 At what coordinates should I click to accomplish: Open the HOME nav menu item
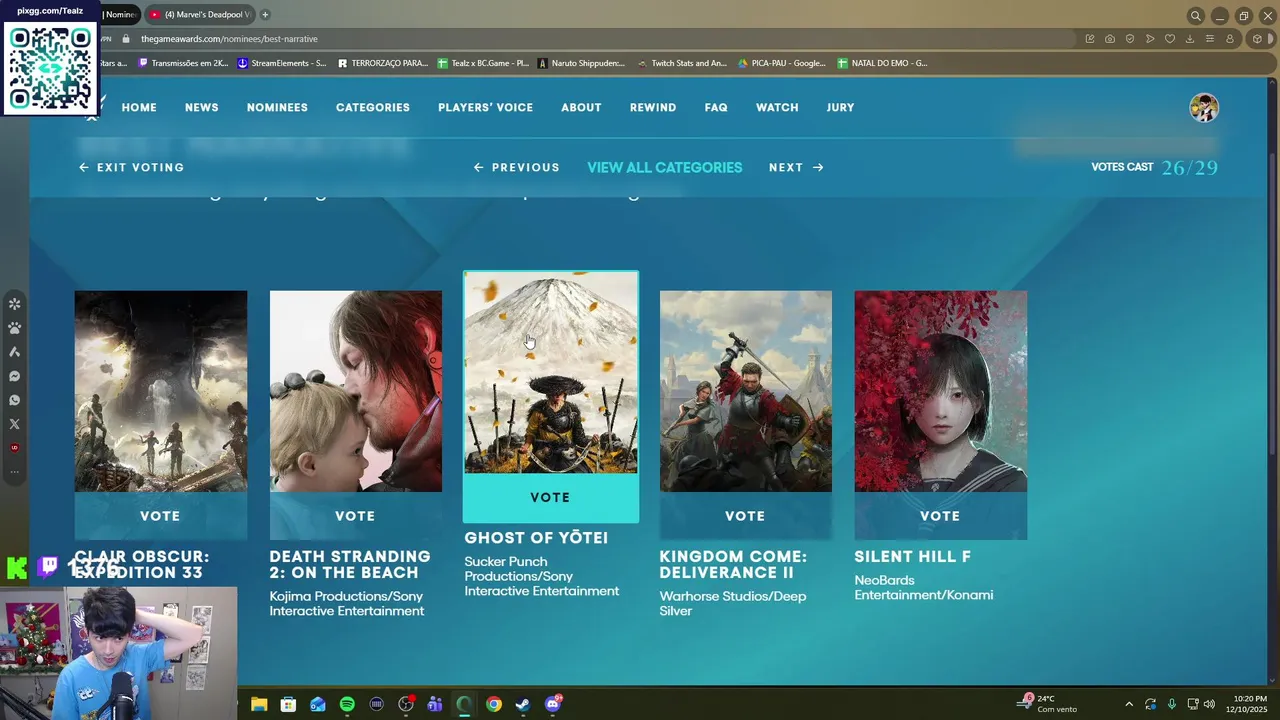coord(139,108)
